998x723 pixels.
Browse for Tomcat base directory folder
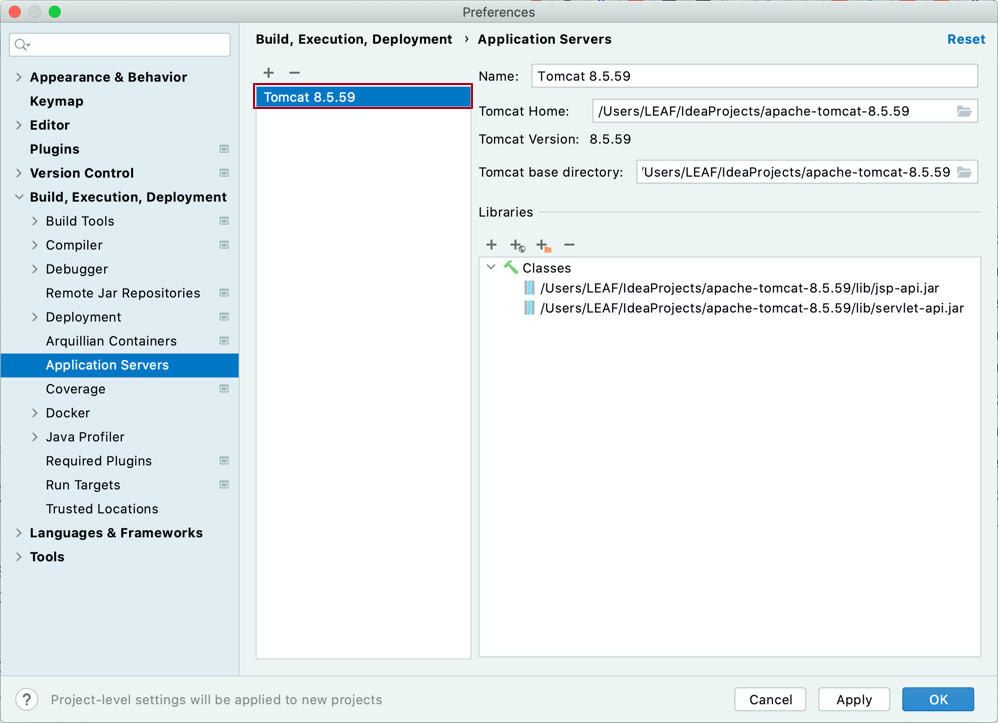(964, 172)
